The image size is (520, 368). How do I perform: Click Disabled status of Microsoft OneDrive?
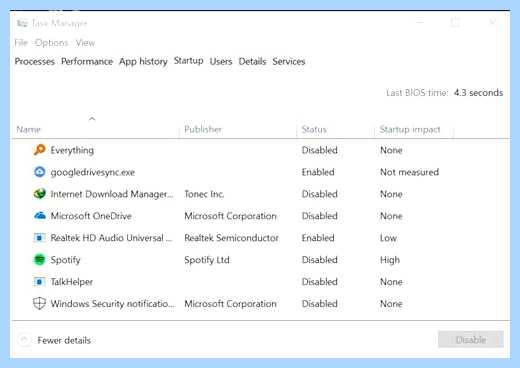(x=320, y=216)
